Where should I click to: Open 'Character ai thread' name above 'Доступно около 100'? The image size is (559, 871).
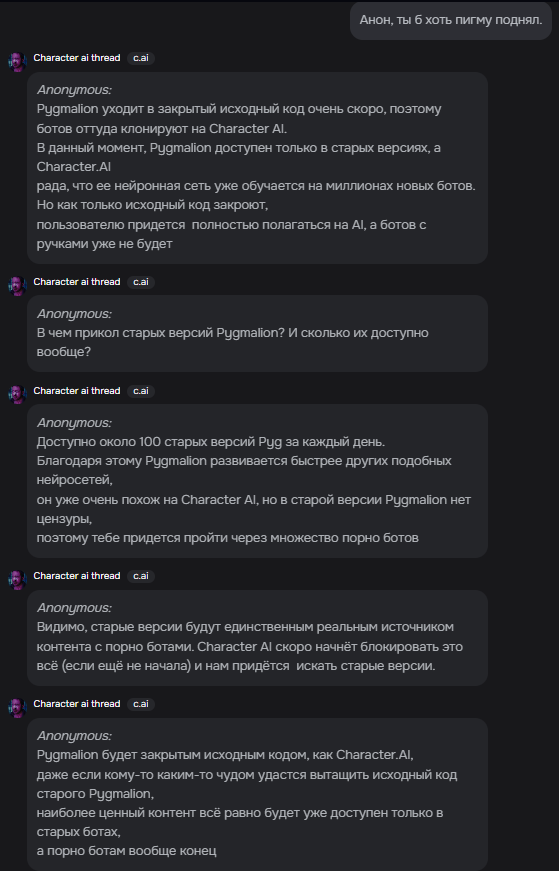coord(77,391)
